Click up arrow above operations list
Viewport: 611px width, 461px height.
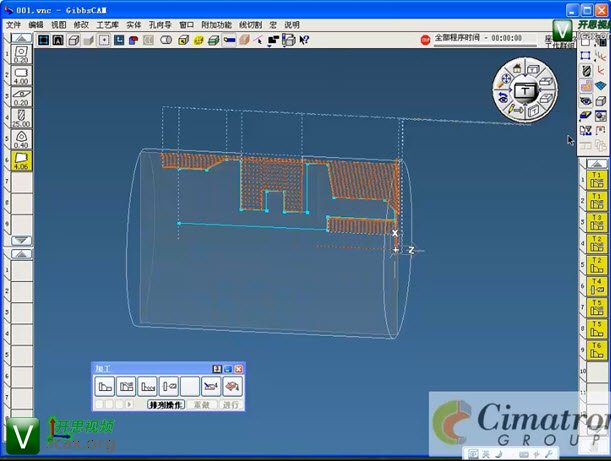pyautogui.click(x=597, y=164)
